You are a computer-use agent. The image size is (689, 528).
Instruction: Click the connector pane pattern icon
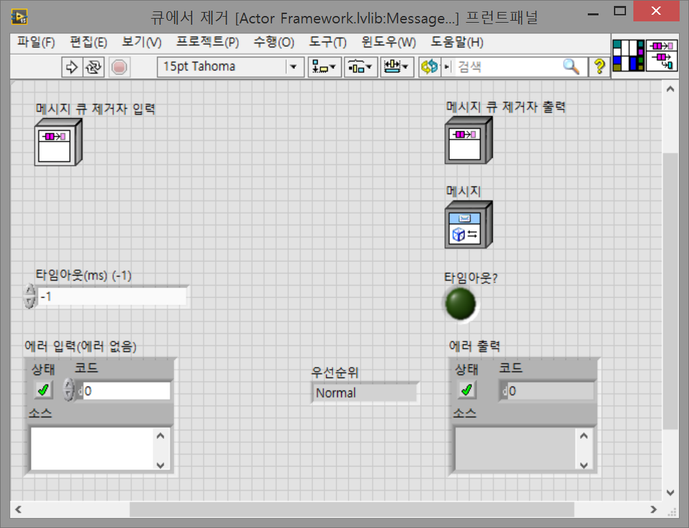628,55
